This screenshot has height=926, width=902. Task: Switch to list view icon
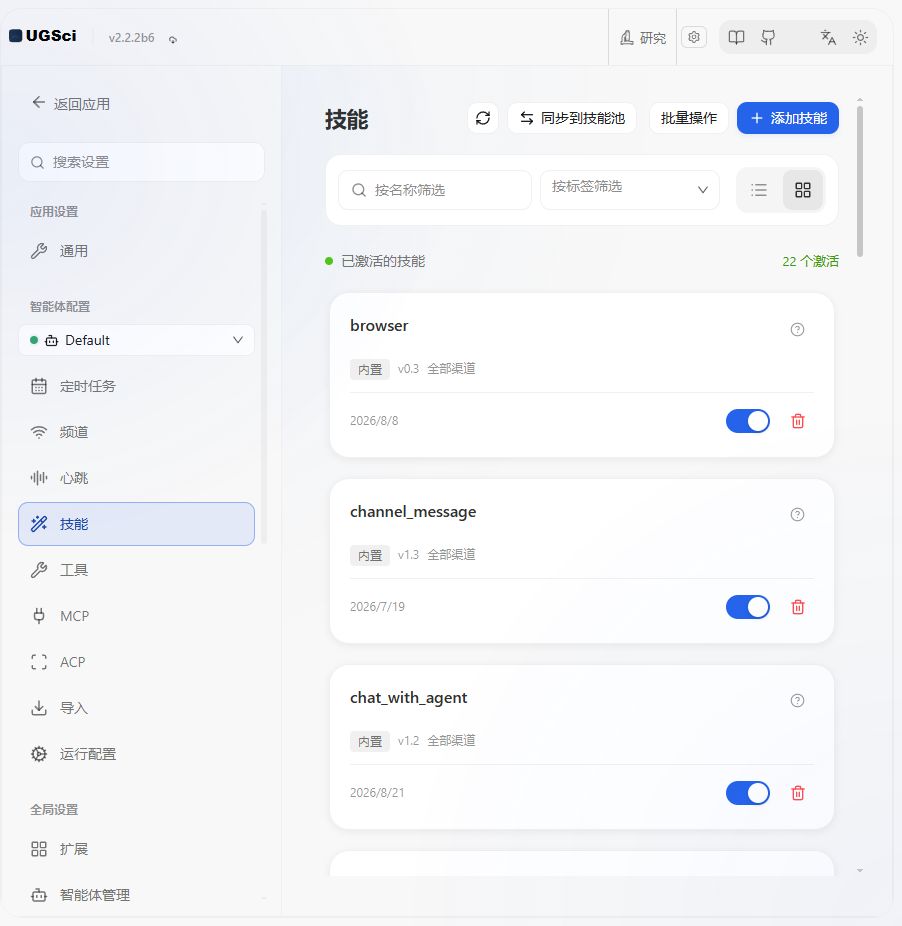(759, 190)
